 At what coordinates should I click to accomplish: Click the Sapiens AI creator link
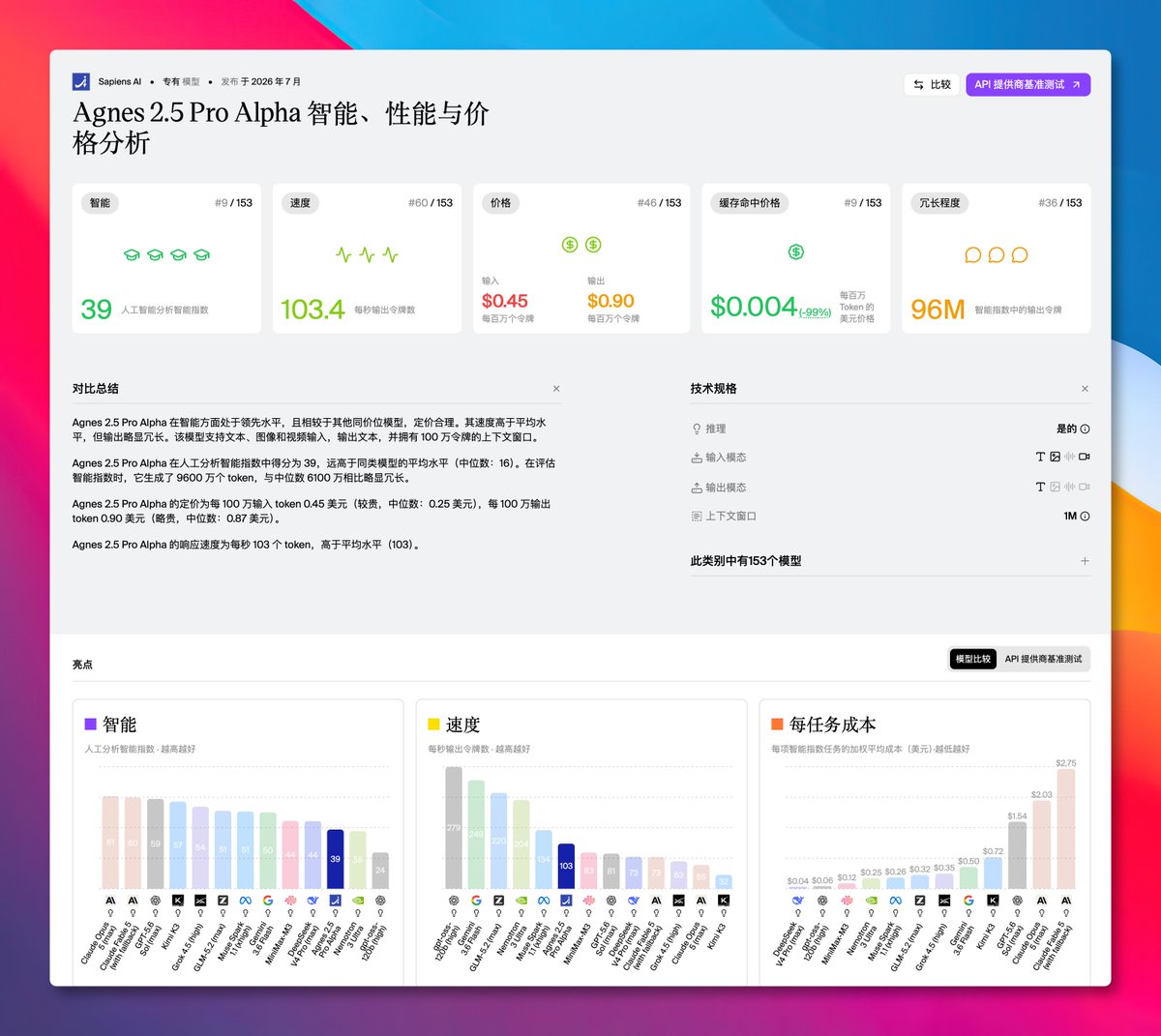point(119,82)
